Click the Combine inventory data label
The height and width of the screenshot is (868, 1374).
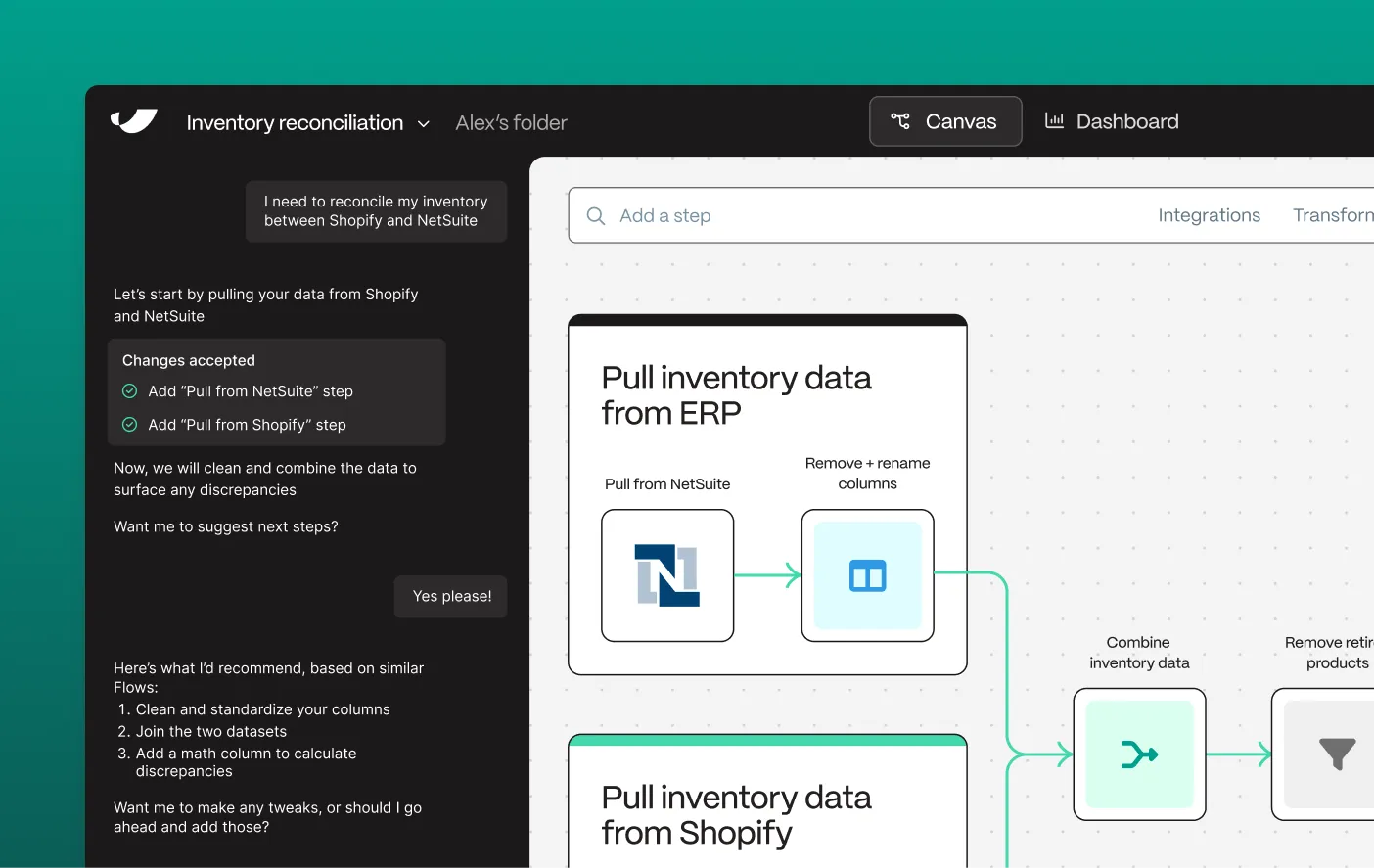[1139, 653]
